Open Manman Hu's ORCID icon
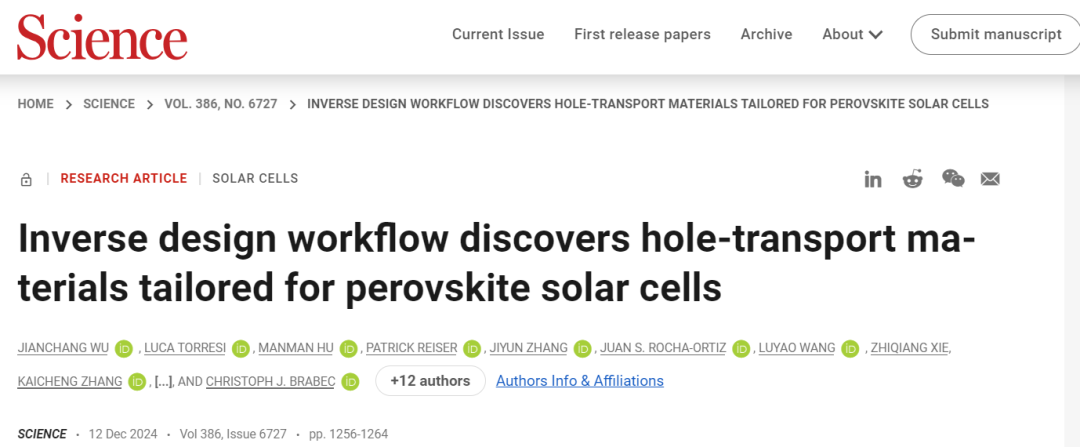 point(349,349)
